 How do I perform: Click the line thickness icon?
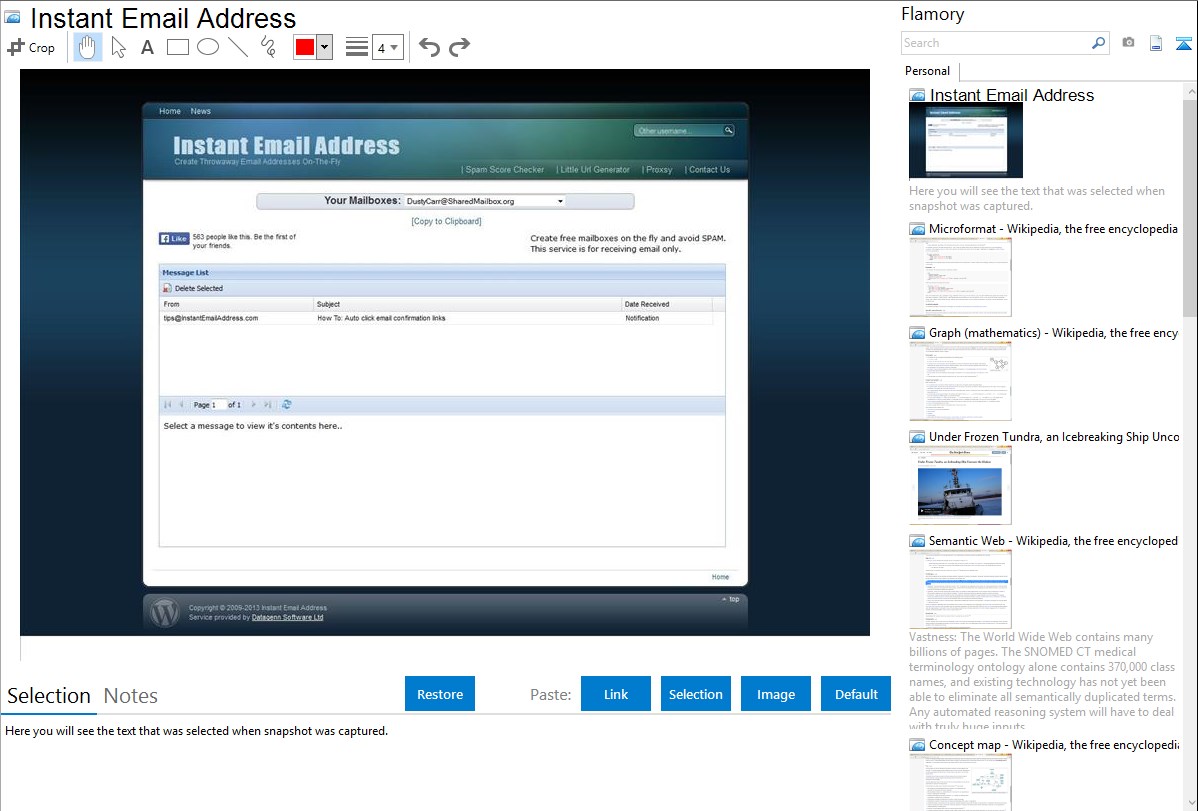click(357, 47)
